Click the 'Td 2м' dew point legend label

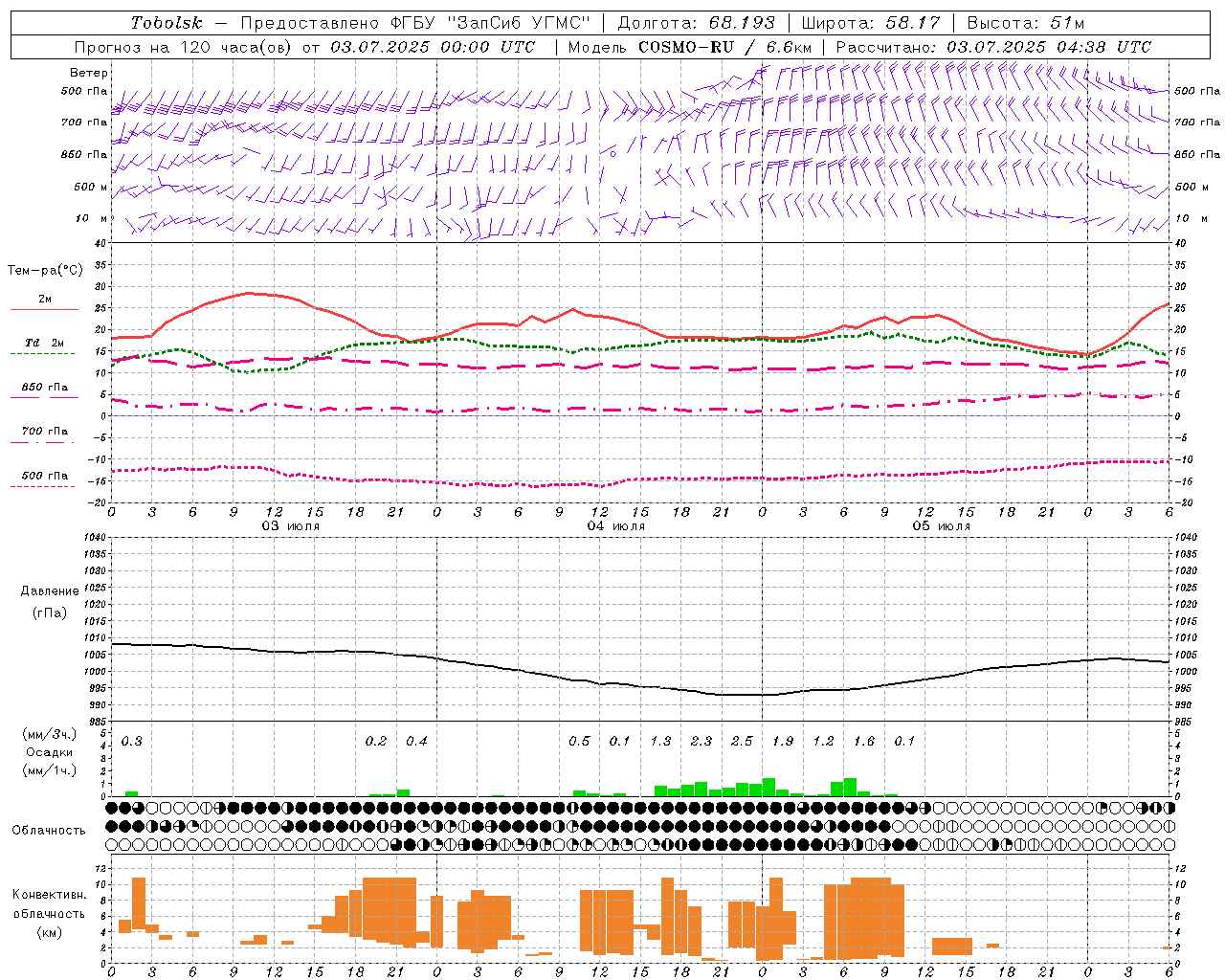point(44,343)
